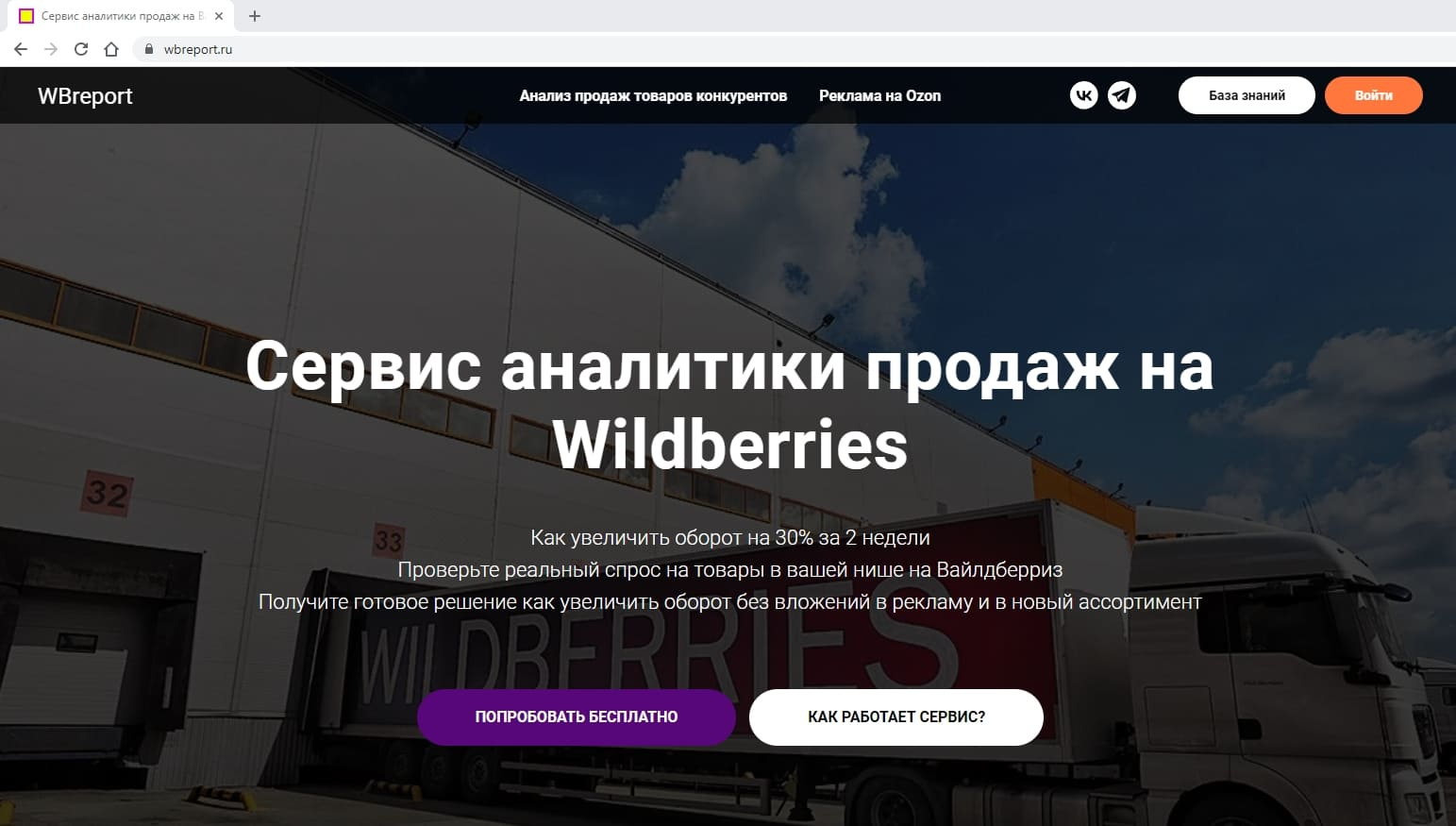Focus the wbreport.ru address bar
The image size is (1456, 826).
point(793,49)
